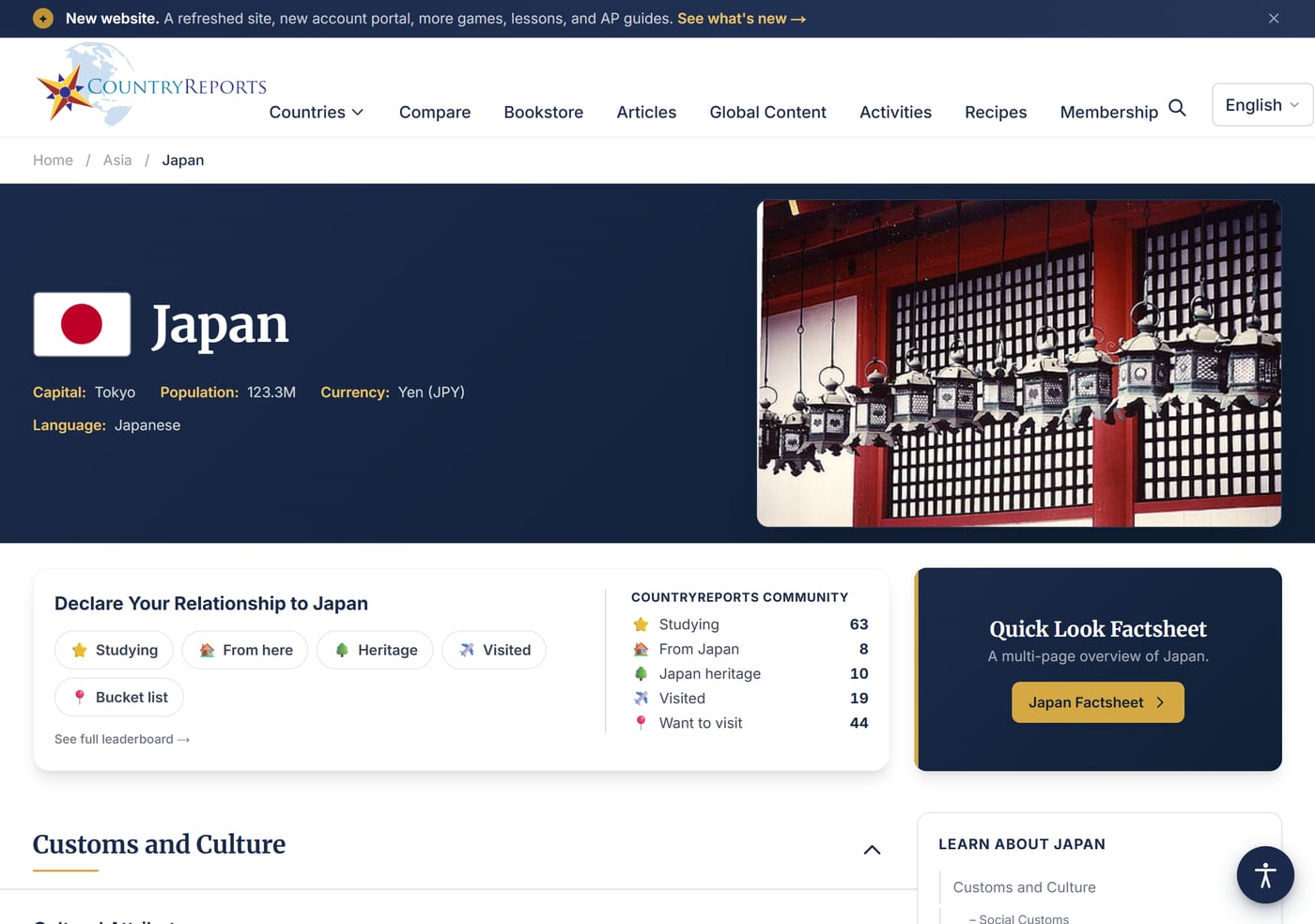Open the Activities menu item

tap(896, 112)
